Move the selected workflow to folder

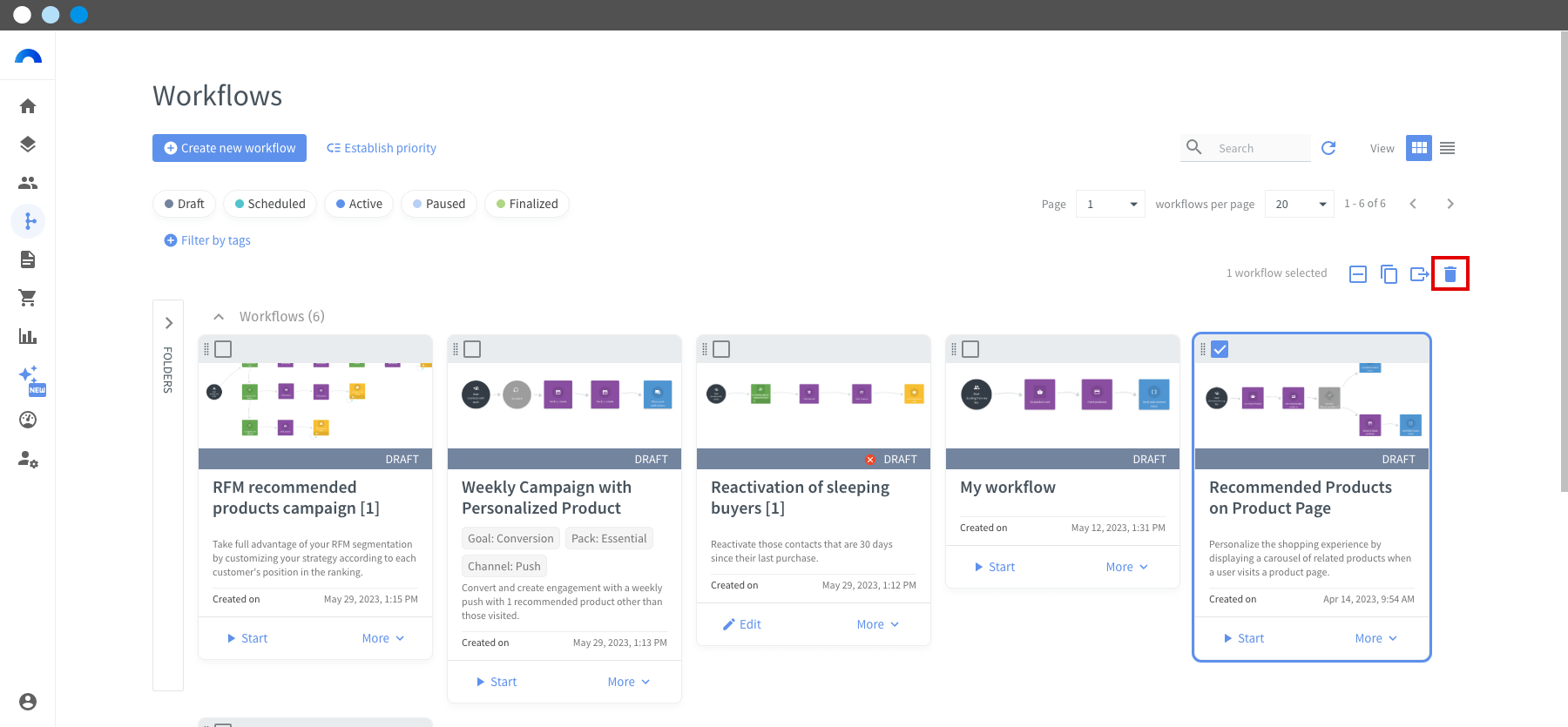click(1420, 274)
